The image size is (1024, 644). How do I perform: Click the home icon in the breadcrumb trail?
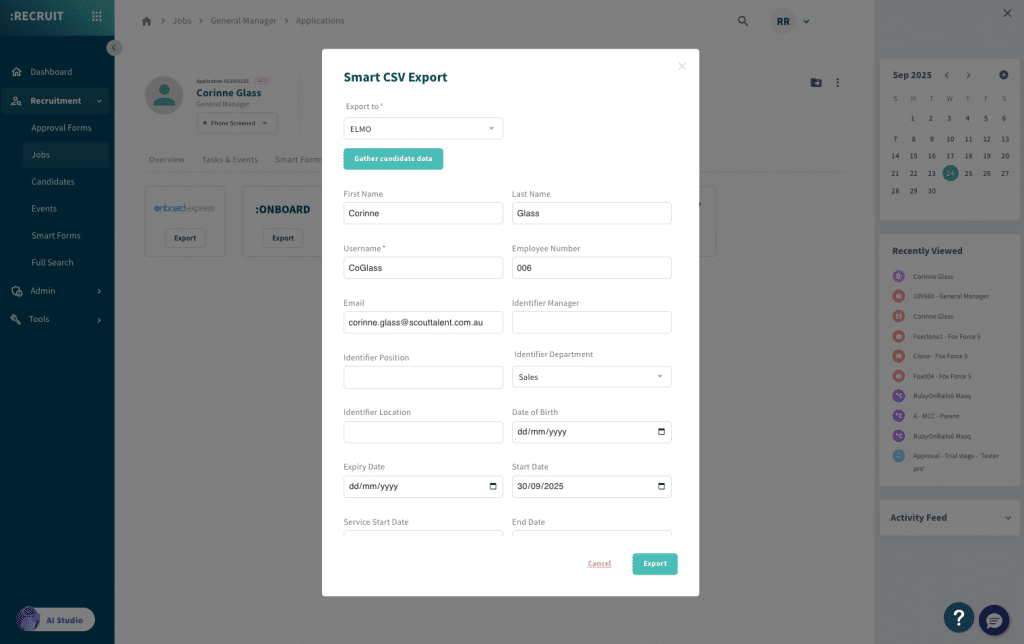[x=146, y=20]
